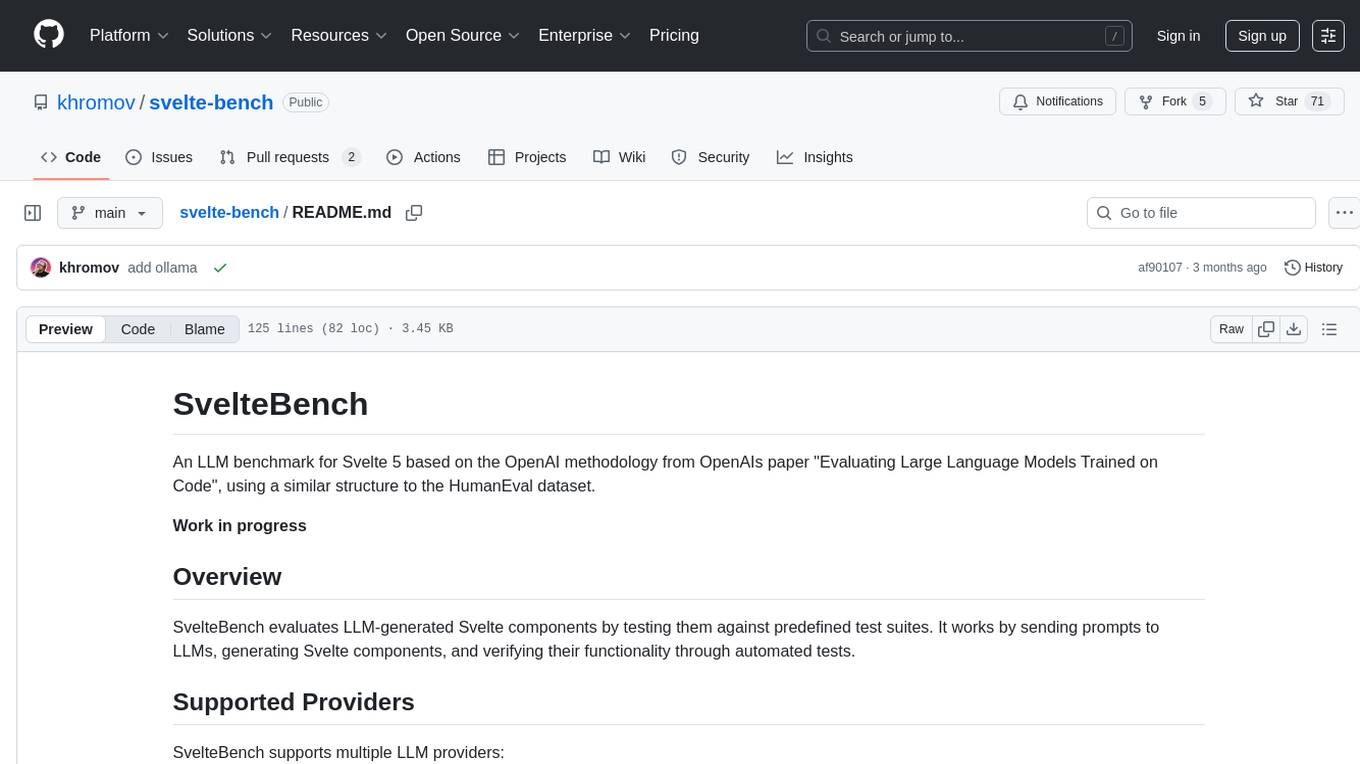Screen dimensions: 1360x764
Task: Switch to Blame view
Action: [x=205, y=329]
